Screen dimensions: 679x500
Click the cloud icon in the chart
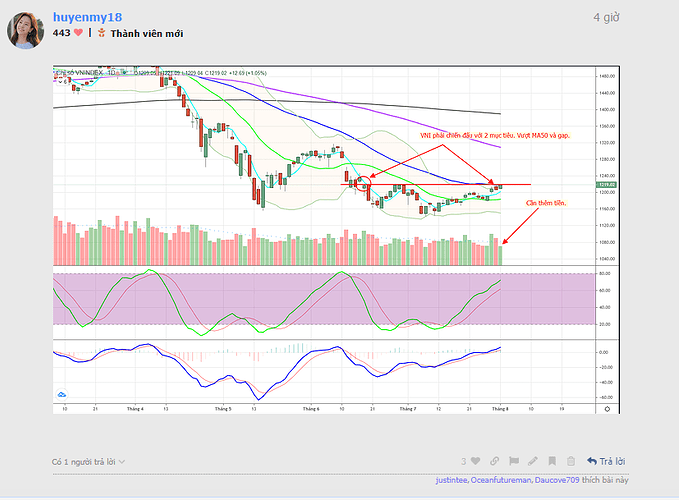pos(61,394)
